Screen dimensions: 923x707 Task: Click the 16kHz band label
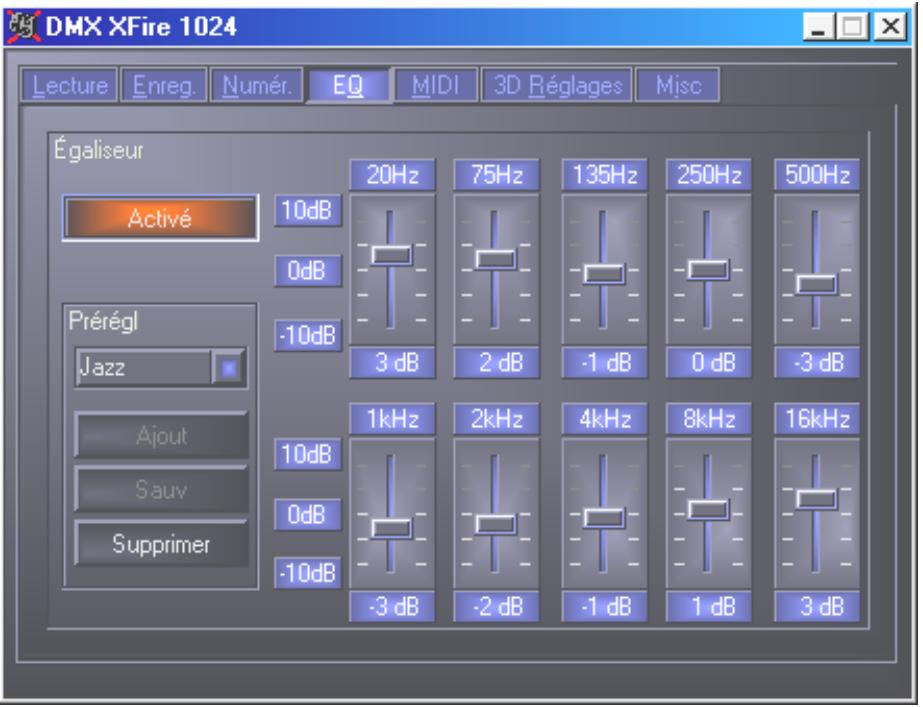pos(817,419)
